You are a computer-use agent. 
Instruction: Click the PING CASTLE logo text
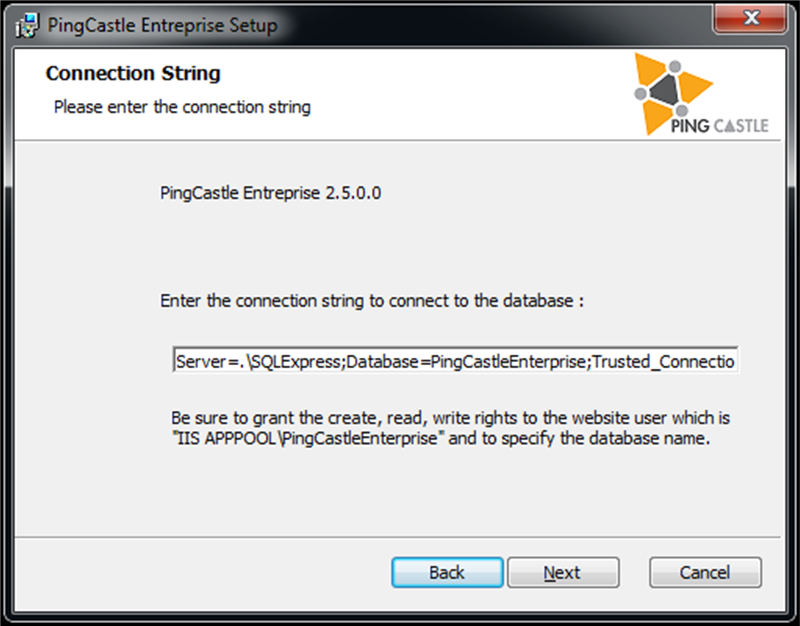(719, 126)
